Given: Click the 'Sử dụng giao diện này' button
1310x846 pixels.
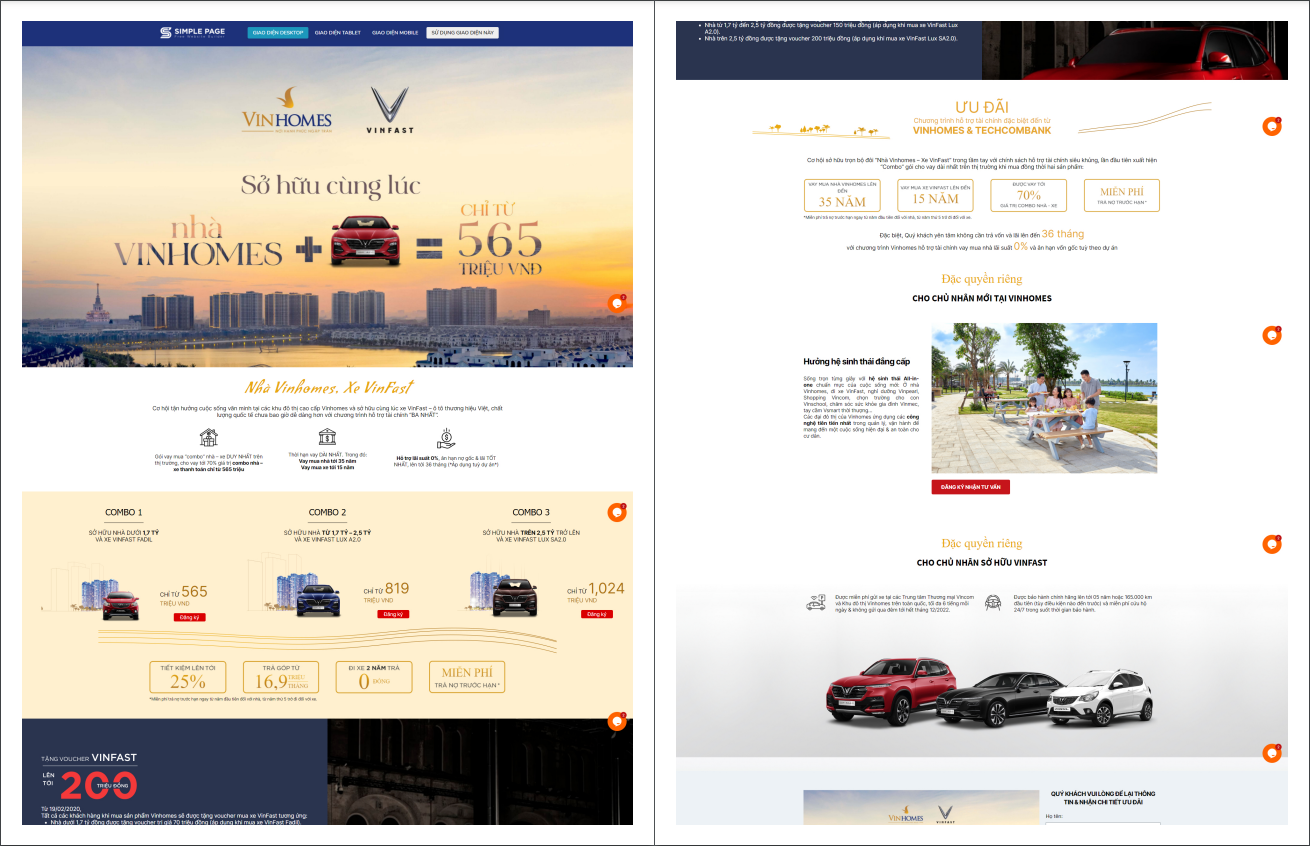Looking at the screenshot, I should tap(462, 33).
